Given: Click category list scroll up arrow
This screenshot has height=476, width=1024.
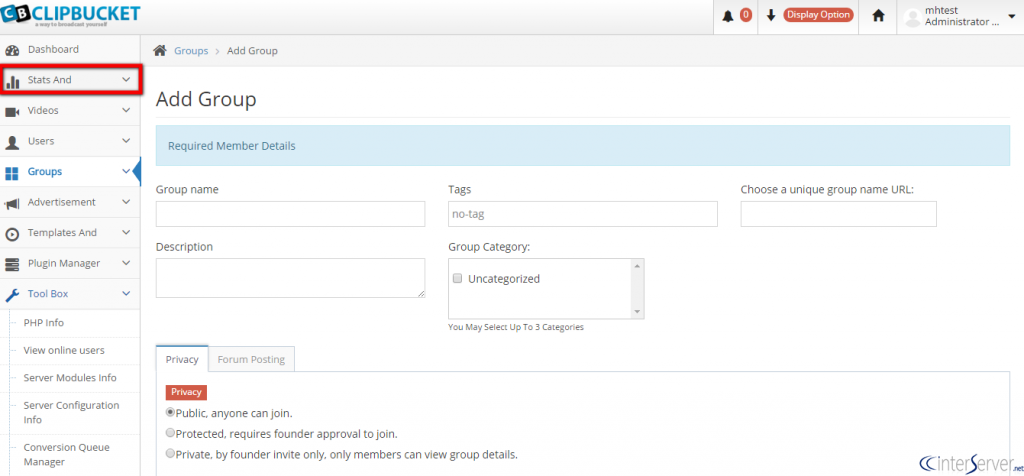Looking at the screenshot, I should 637,265.
